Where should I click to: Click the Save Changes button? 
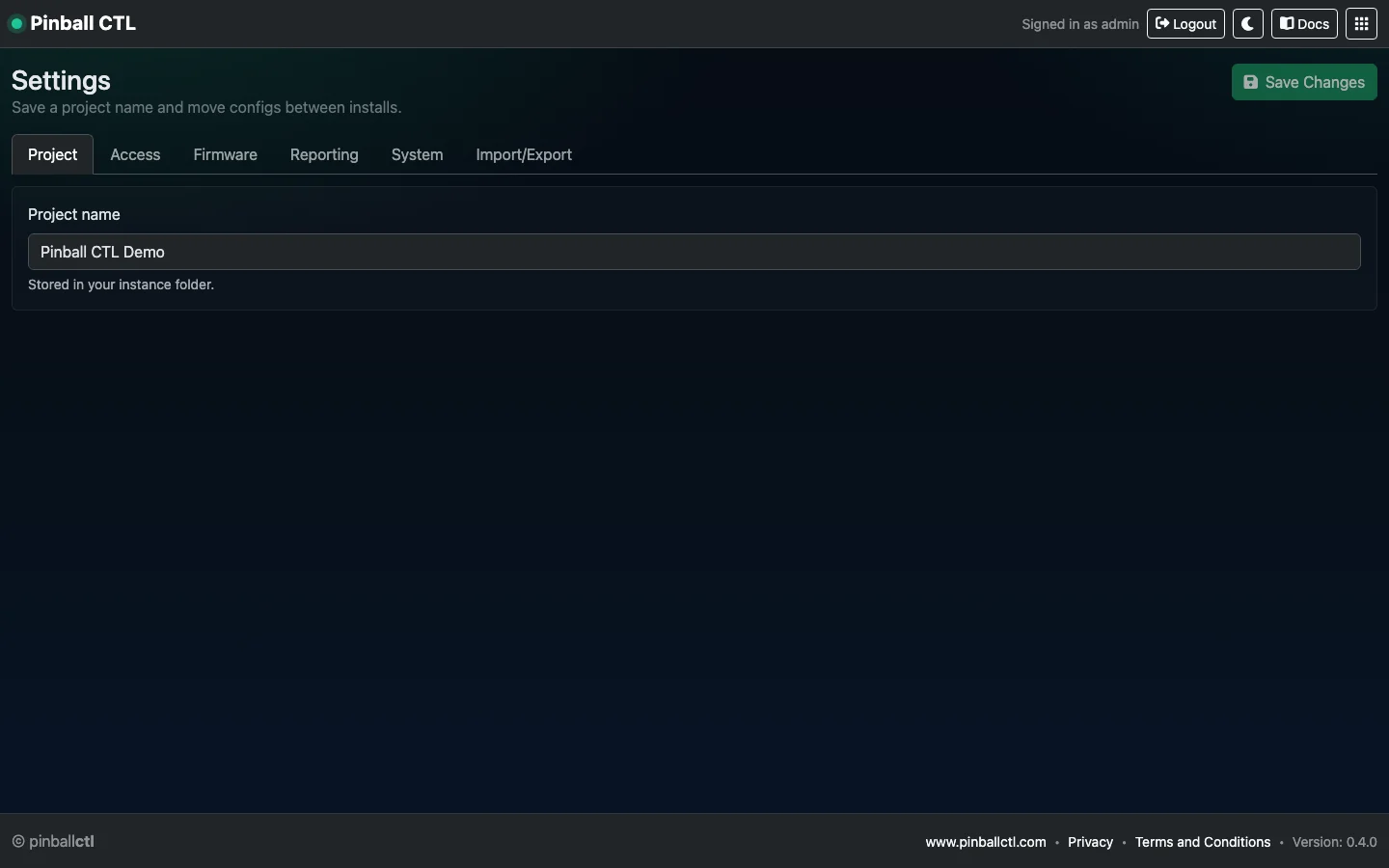(x=1304, y=82)
